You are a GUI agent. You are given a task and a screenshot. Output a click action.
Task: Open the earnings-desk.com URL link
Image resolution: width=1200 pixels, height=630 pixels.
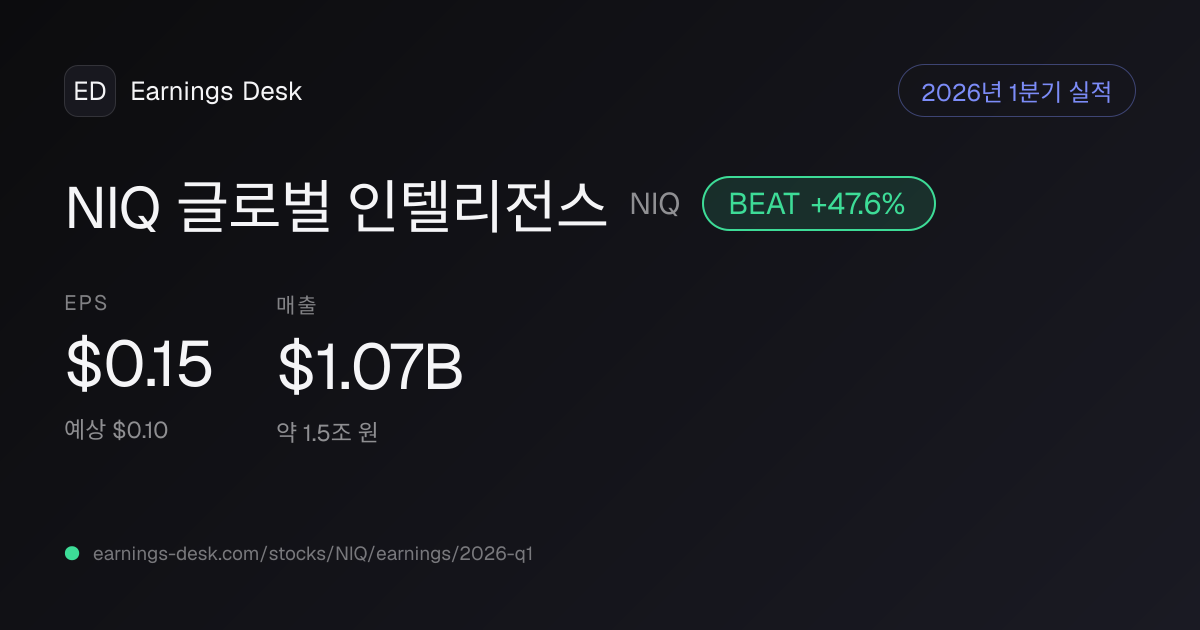tap(313, 554)
